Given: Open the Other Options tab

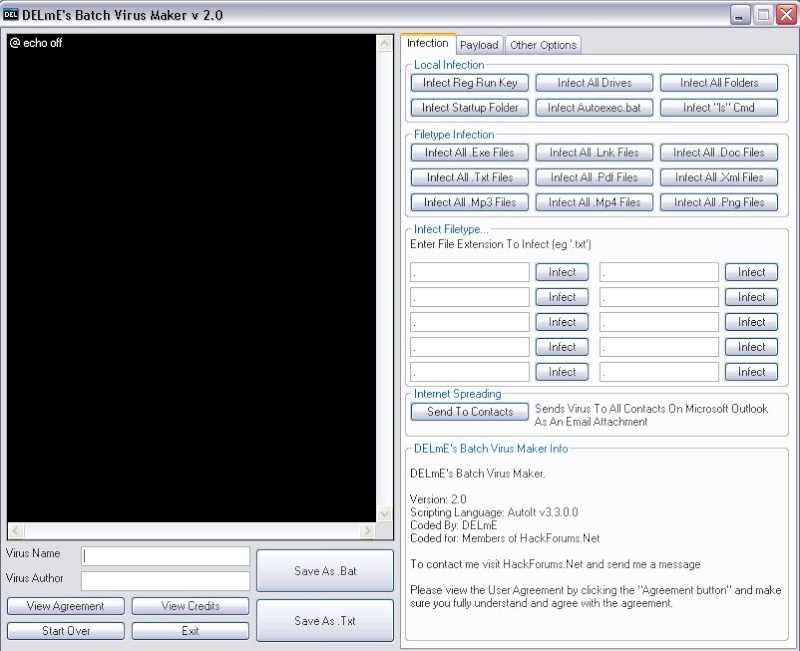Looking at the screenshot, I should click(543, 45).
